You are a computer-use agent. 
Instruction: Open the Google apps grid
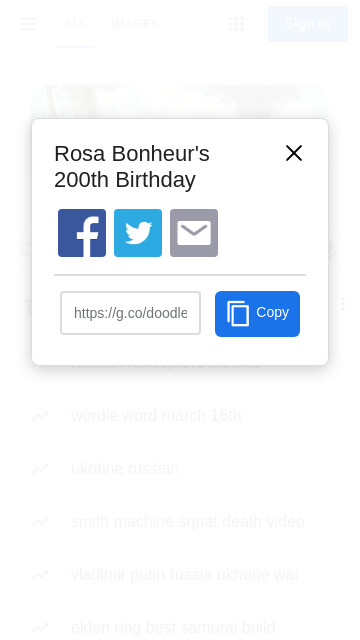tap(236, 24)
